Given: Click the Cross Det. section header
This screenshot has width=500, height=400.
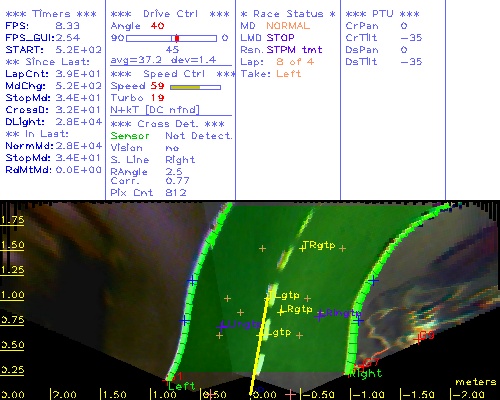Looking at the screenshot, I should click(167, 124).
